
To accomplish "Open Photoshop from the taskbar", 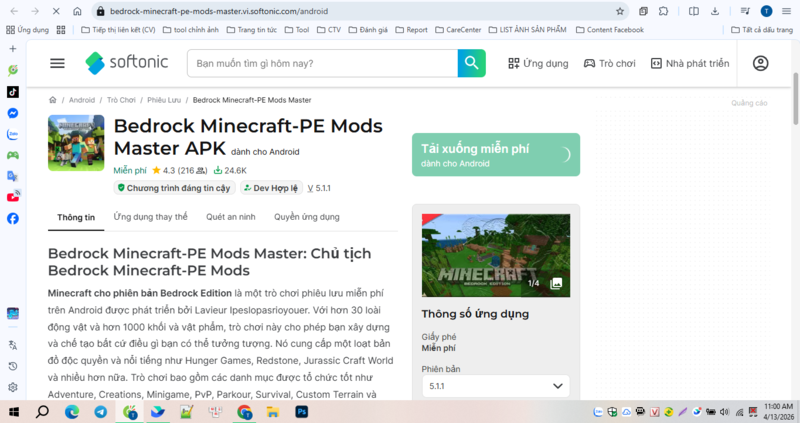I will tap(302, 412).
